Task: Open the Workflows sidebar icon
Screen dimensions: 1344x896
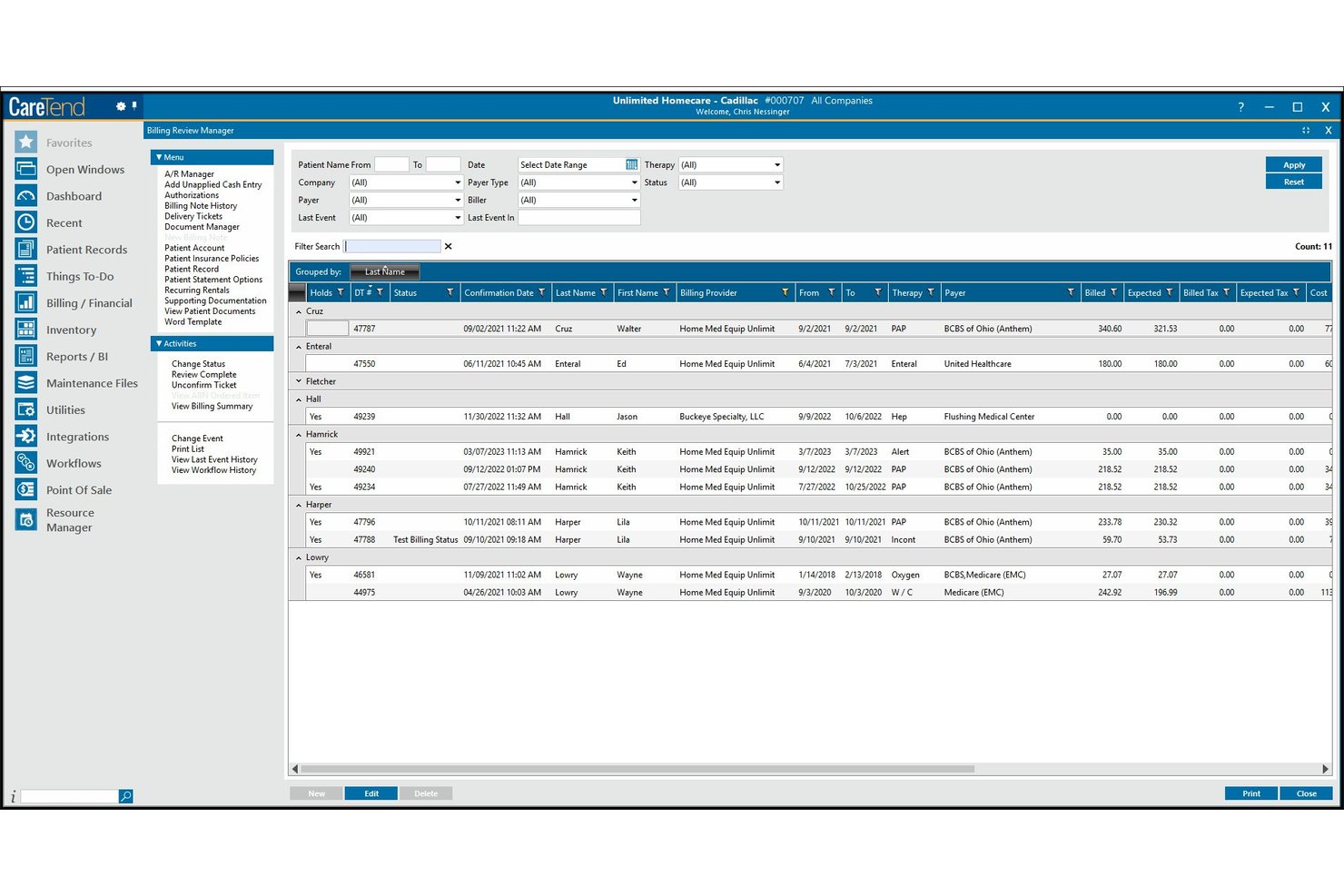Action: click(x=26, y=463)
